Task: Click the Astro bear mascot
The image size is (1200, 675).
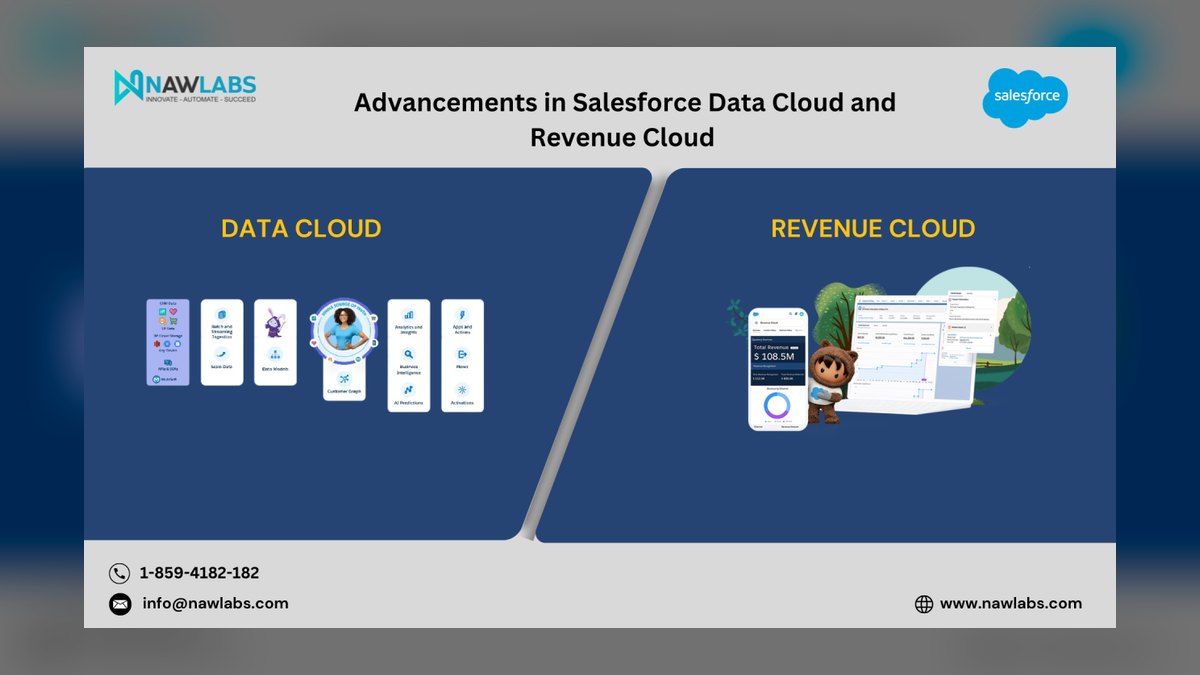Action: click(830, 380)
